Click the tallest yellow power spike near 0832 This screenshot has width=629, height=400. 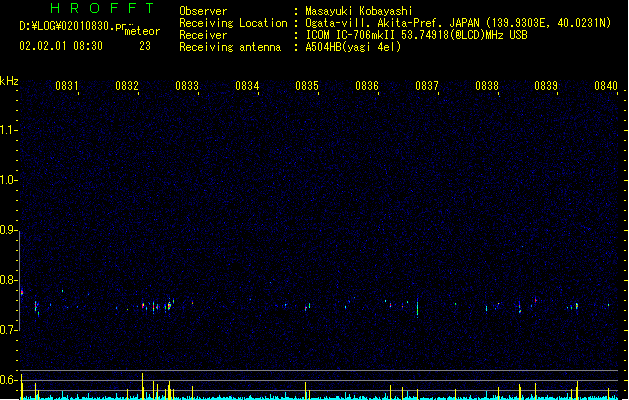pos(142,386)
